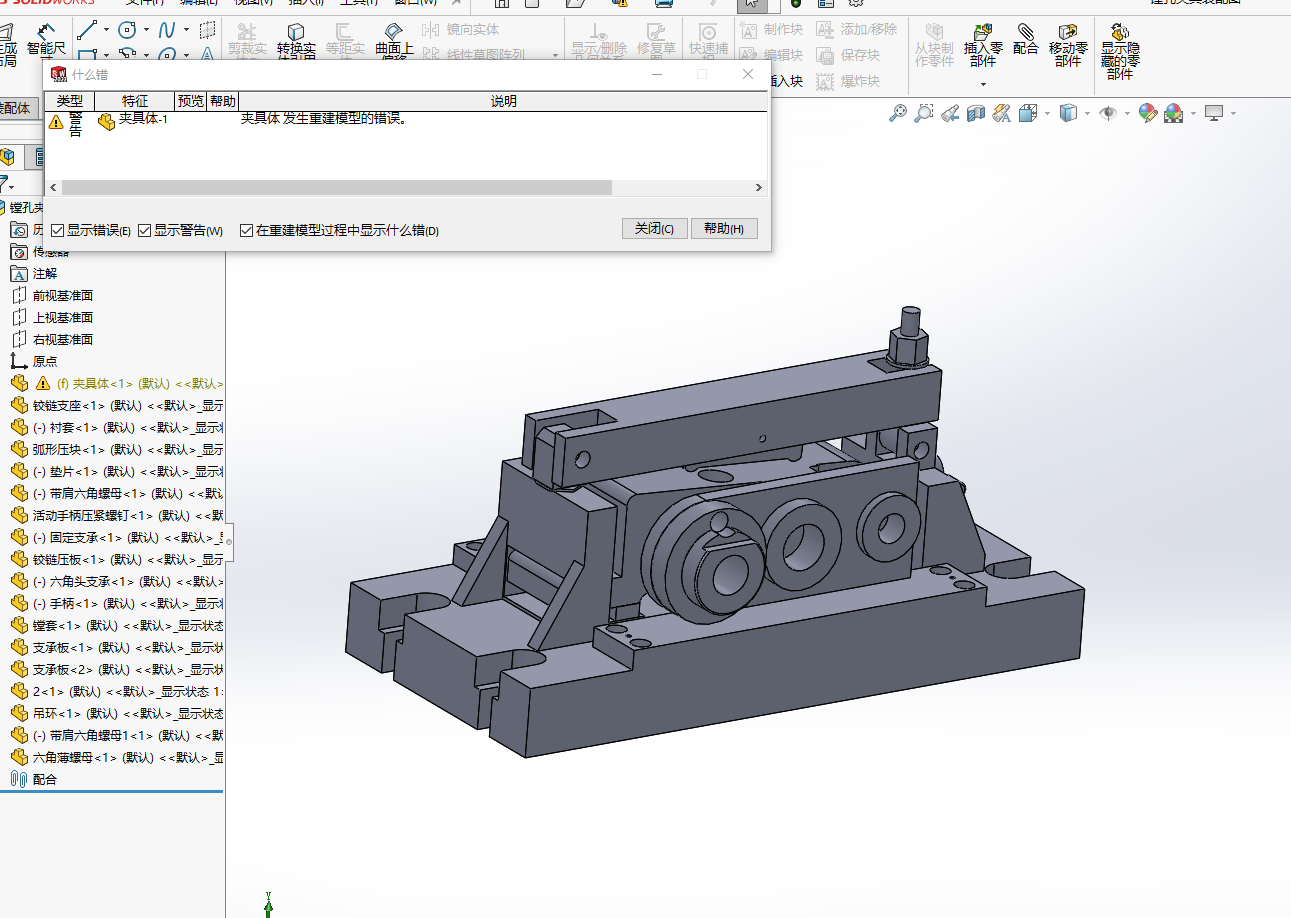Select the 原点 origin in tree
The height and width of the screenshot is (918, 1291).
click(x=44, y=361)
